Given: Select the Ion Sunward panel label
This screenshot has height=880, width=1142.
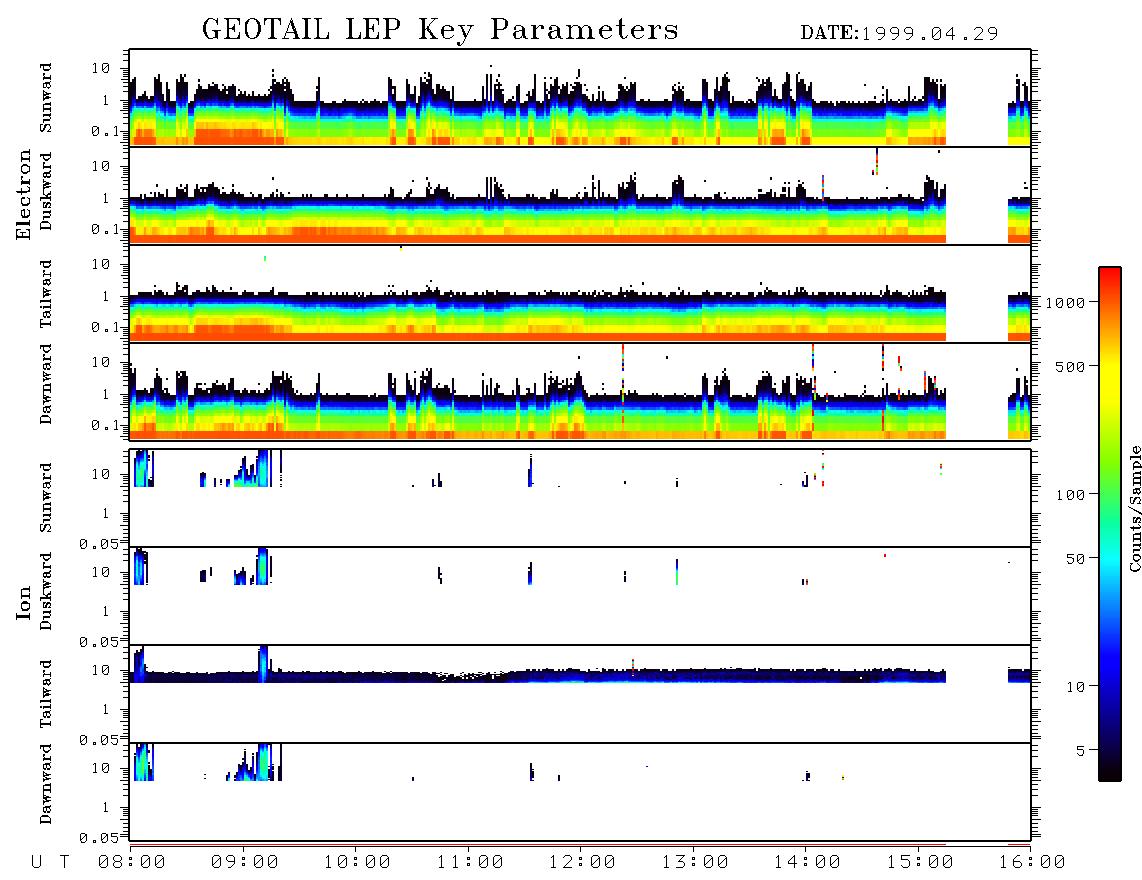Looking at the screenshot, I should point(46,497).
